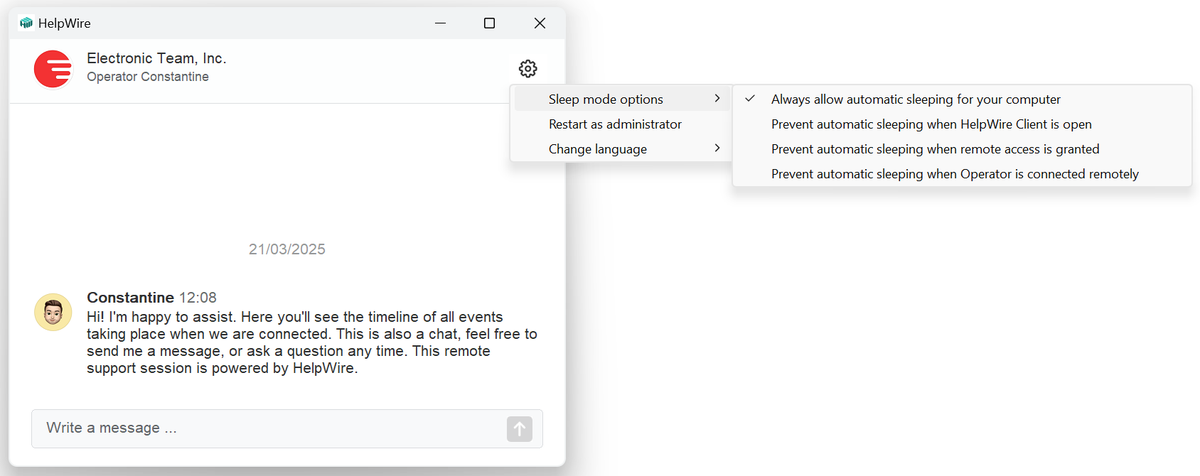Screen dimensions: 1200x476
Task: Select Prevent sleeping when HelpWire Client is open
Action: 962,124
